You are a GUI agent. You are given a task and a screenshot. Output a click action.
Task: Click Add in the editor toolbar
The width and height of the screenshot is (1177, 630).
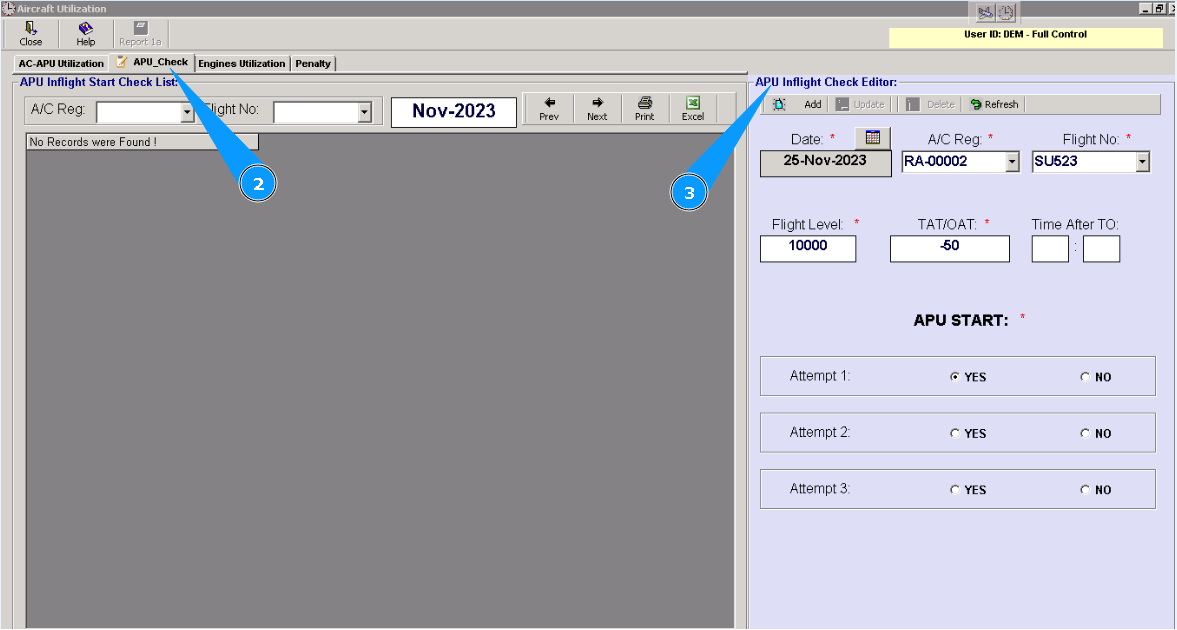[813, 104]
